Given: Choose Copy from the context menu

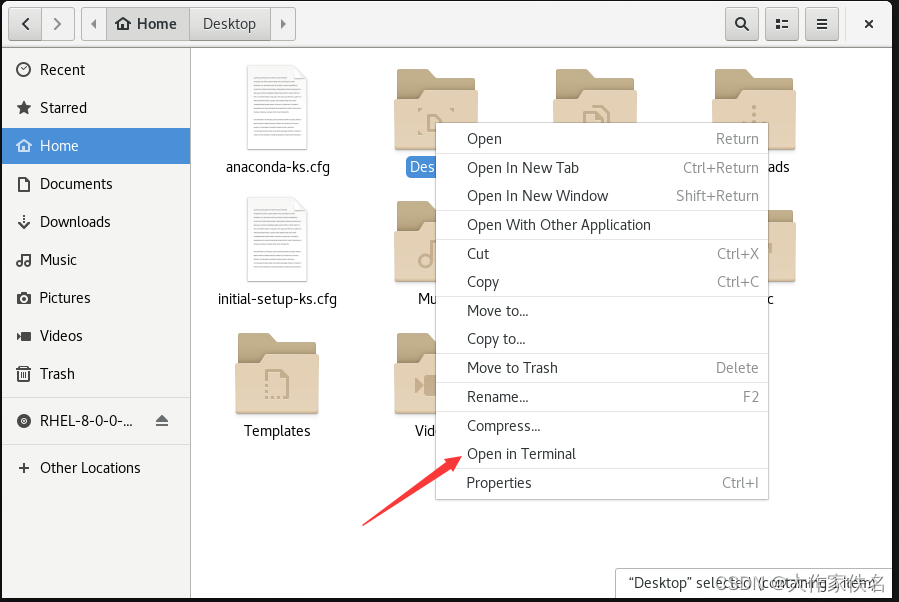Looking at the screenshot, I should tap(602, 282).
